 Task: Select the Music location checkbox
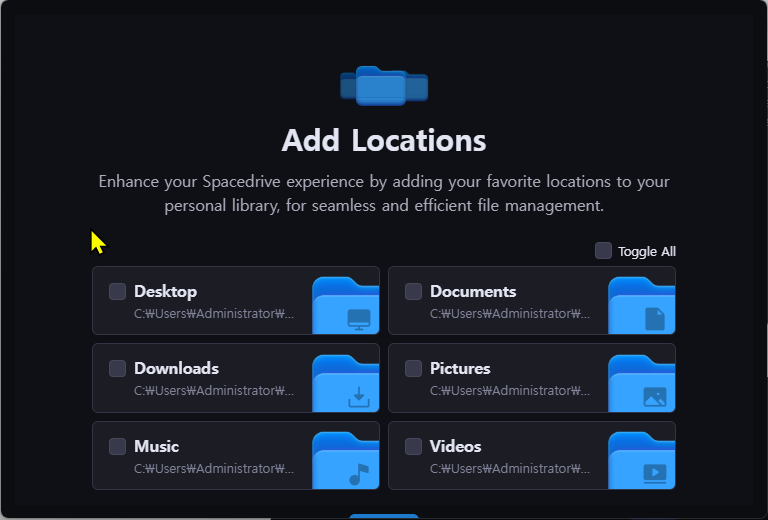click(x=118, y=446)
